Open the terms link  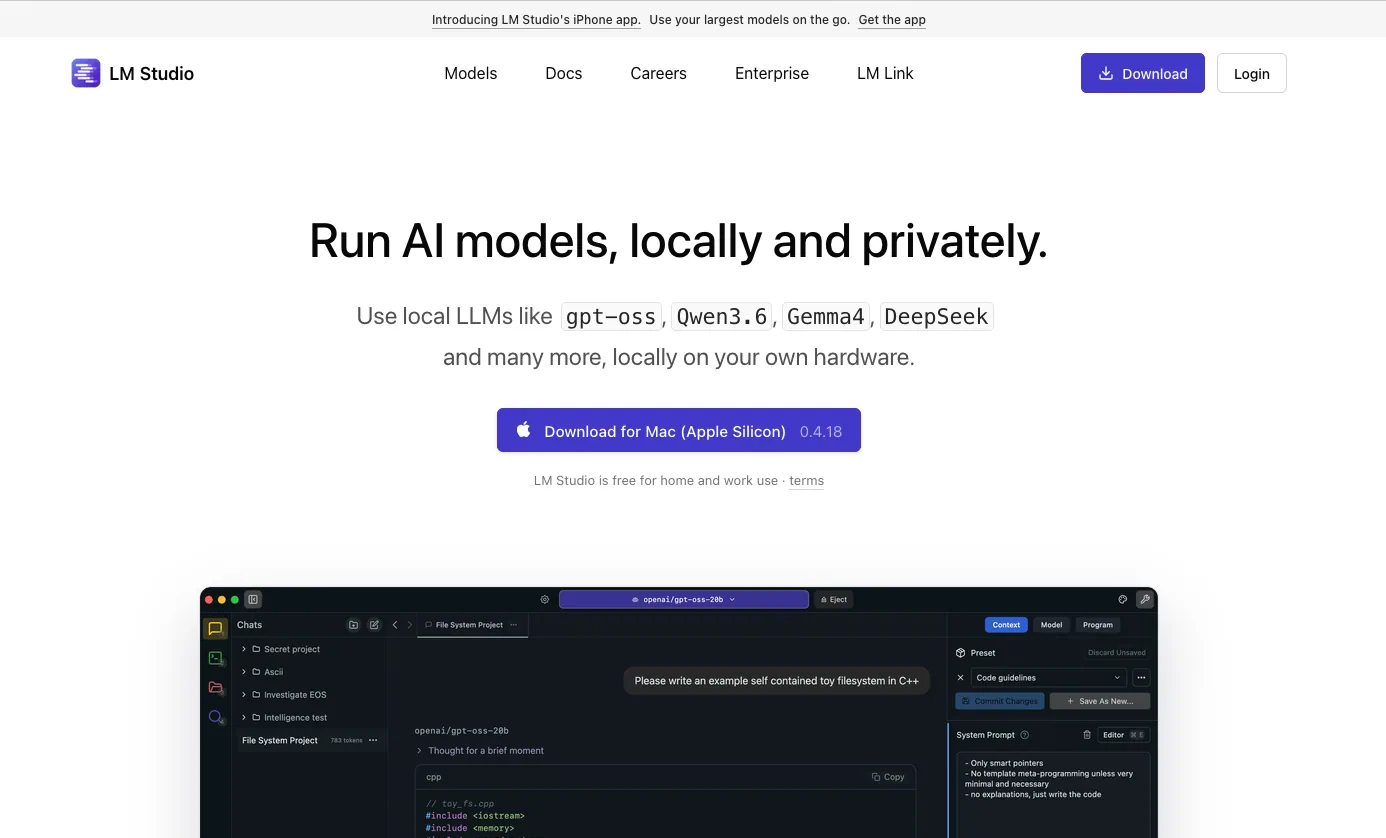[x=806, y=481]
